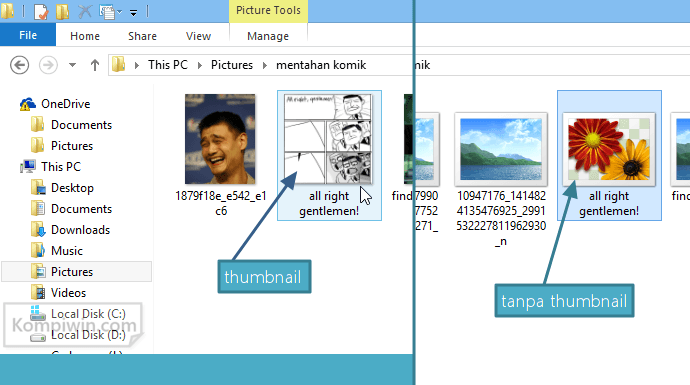The width and height of the screenshot is (690, 385).
Task: Open Pictures under OneDrive
Action: coord(72,146)
